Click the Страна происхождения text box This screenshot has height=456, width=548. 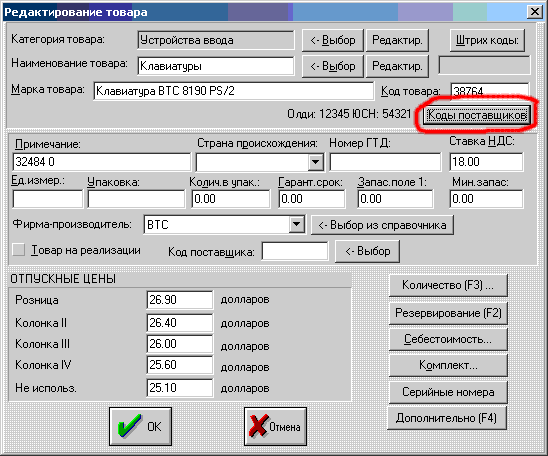[252, 162]
